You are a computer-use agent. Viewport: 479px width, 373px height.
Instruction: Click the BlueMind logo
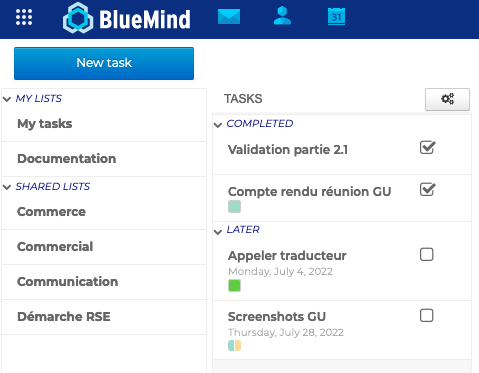127,18
